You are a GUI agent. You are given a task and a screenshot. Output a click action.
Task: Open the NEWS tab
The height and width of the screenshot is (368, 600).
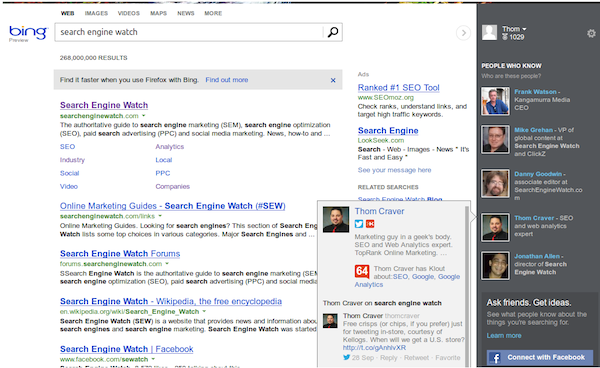tap(186, 13)
